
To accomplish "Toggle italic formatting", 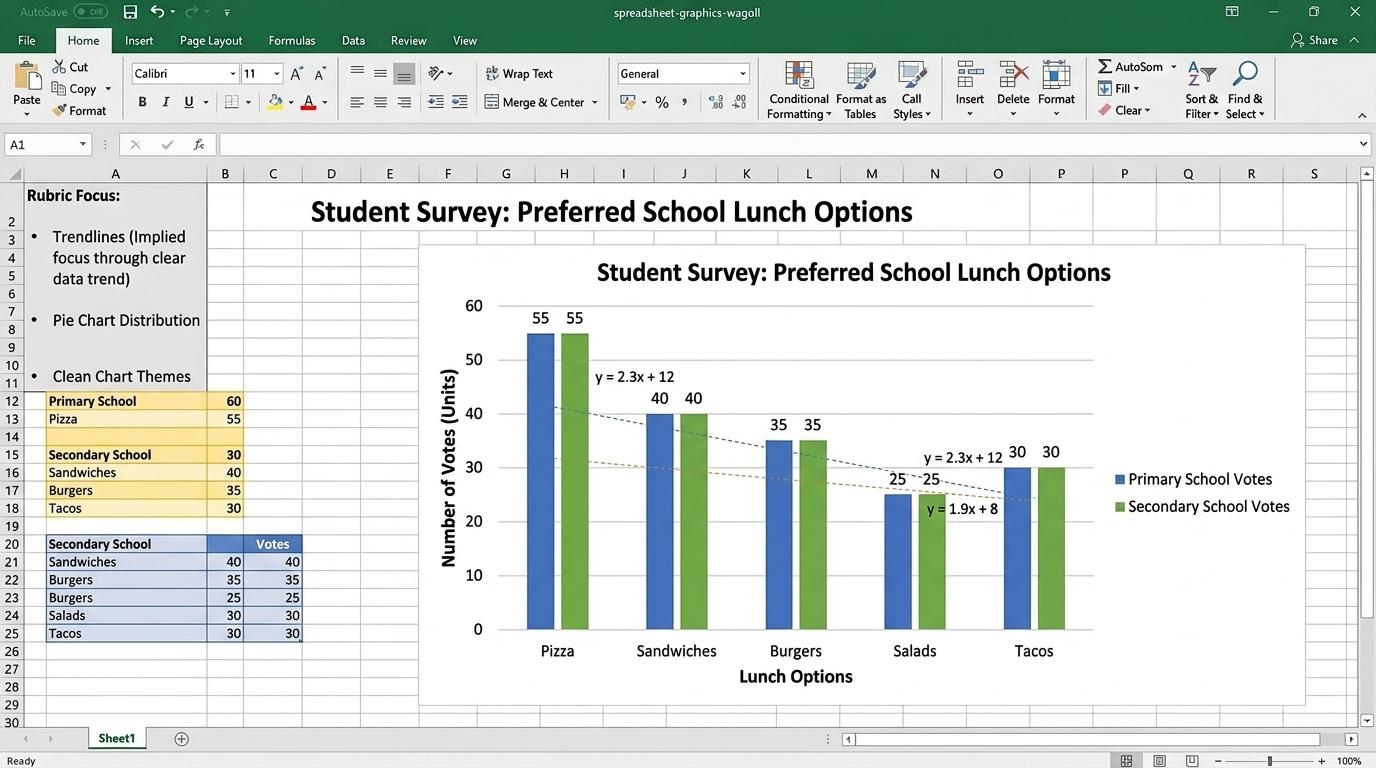I will click(x=166, y=102).
